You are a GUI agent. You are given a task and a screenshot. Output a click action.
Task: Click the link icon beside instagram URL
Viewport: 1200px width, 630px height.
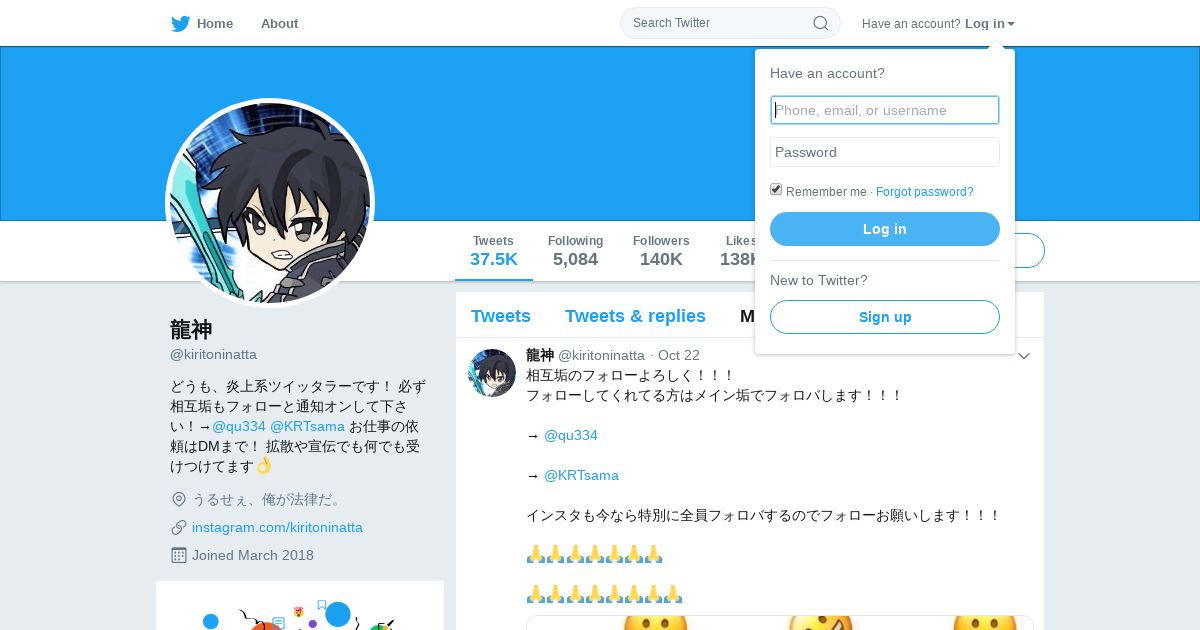point(179,527)
